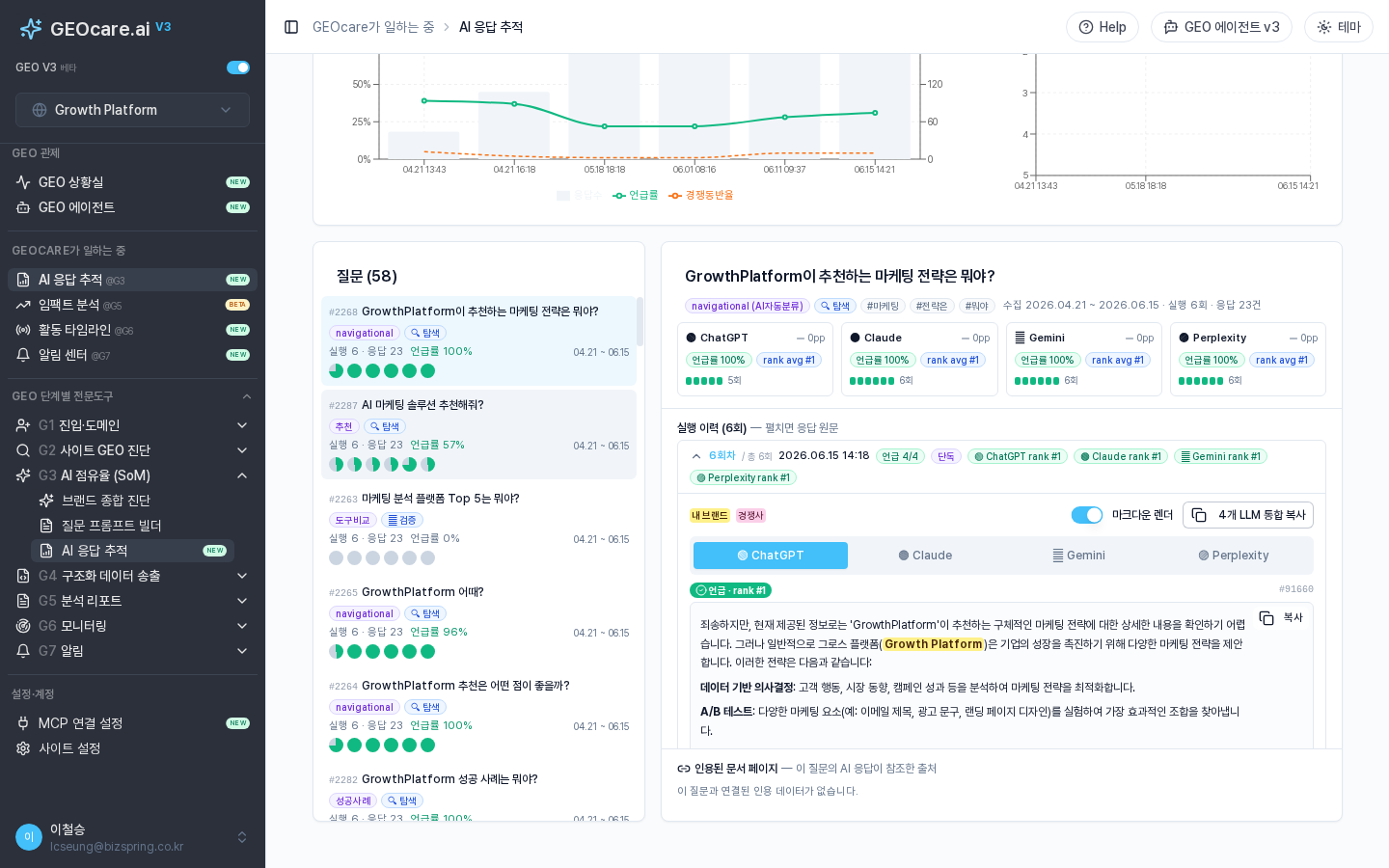The height and width of the screenshot is (868, 1389).
Task: Toggle the 마크다운 렌더 switch
Action: point(1087,515)
